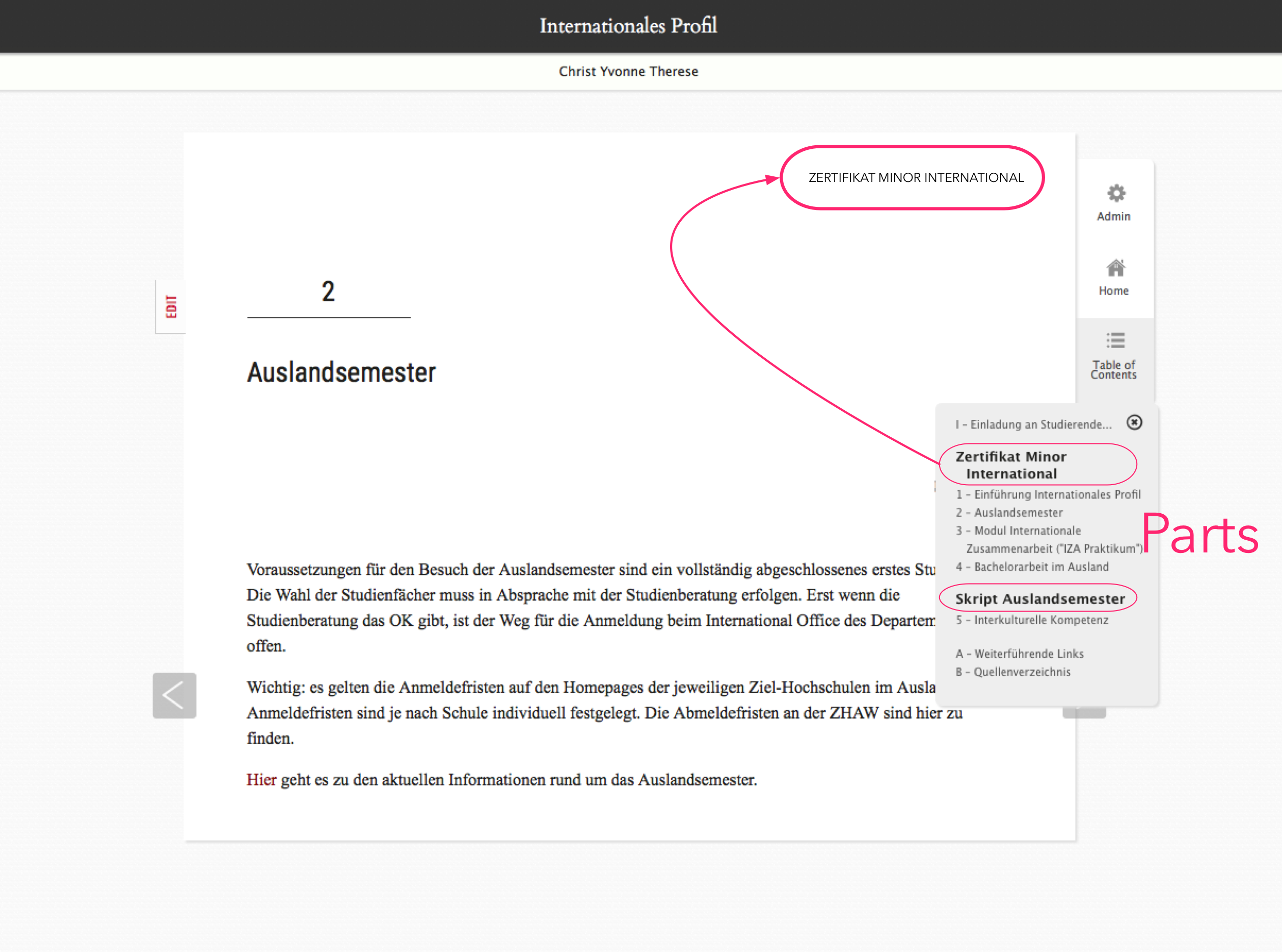Open chapter 5 Interkulturelle Kompetenz
The height and width of the screenshot is (952, 1282).
coord(1032,620)
